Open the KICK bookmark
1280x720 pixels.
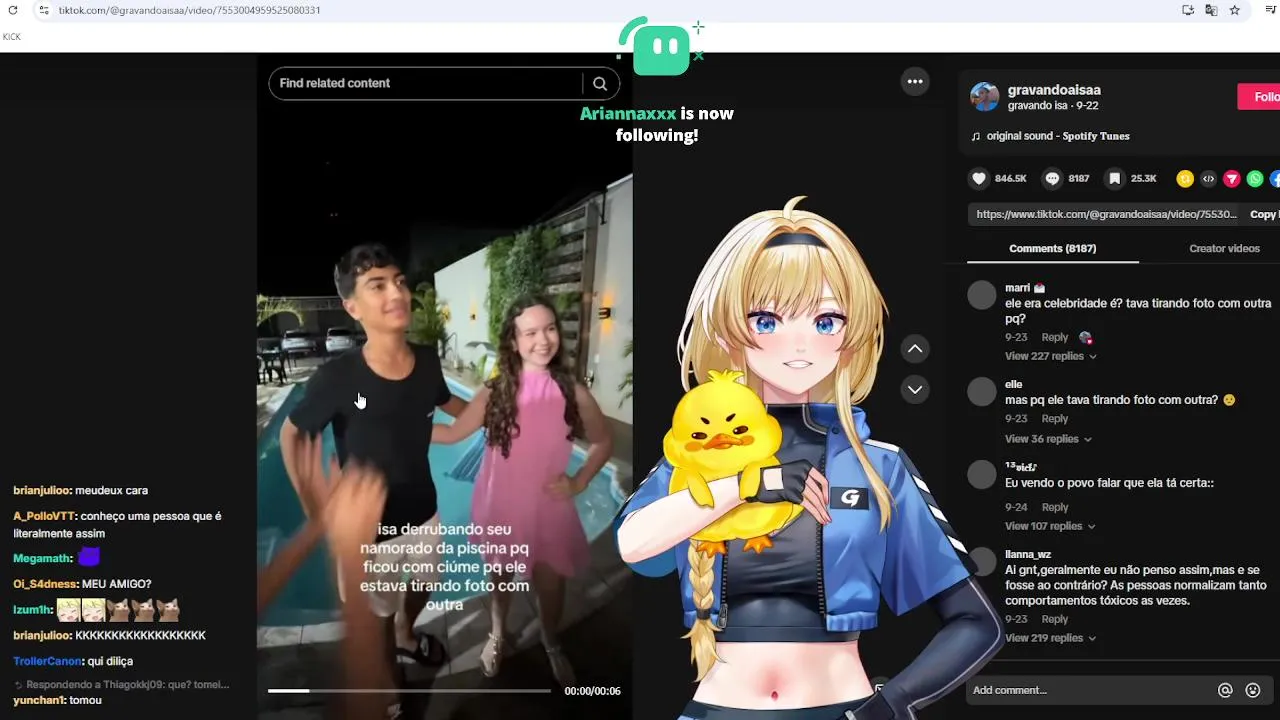click(12, 37)
